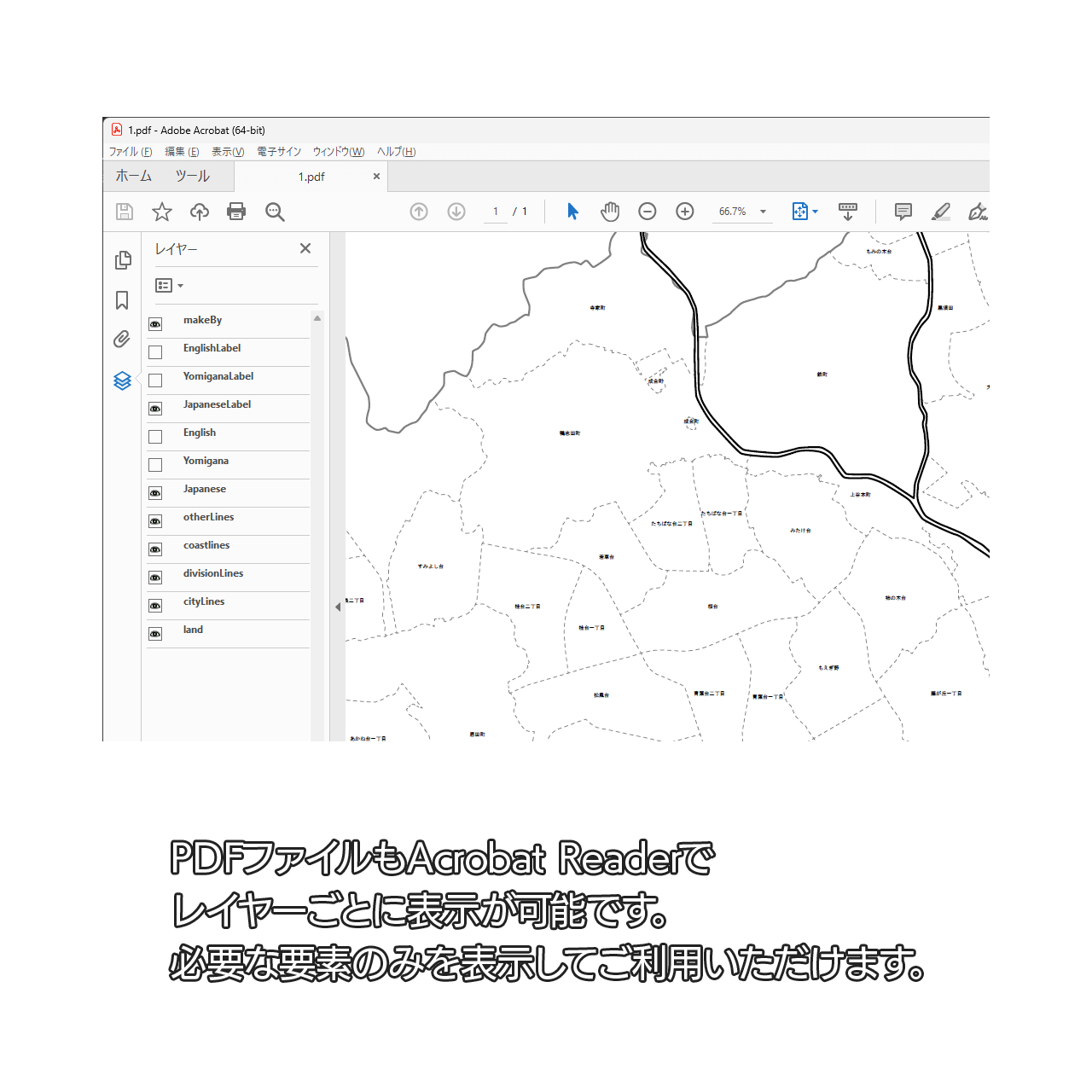Click the Save file floppy icon
Screen dimensions: 1092x1092
click(x=125, y=212)
